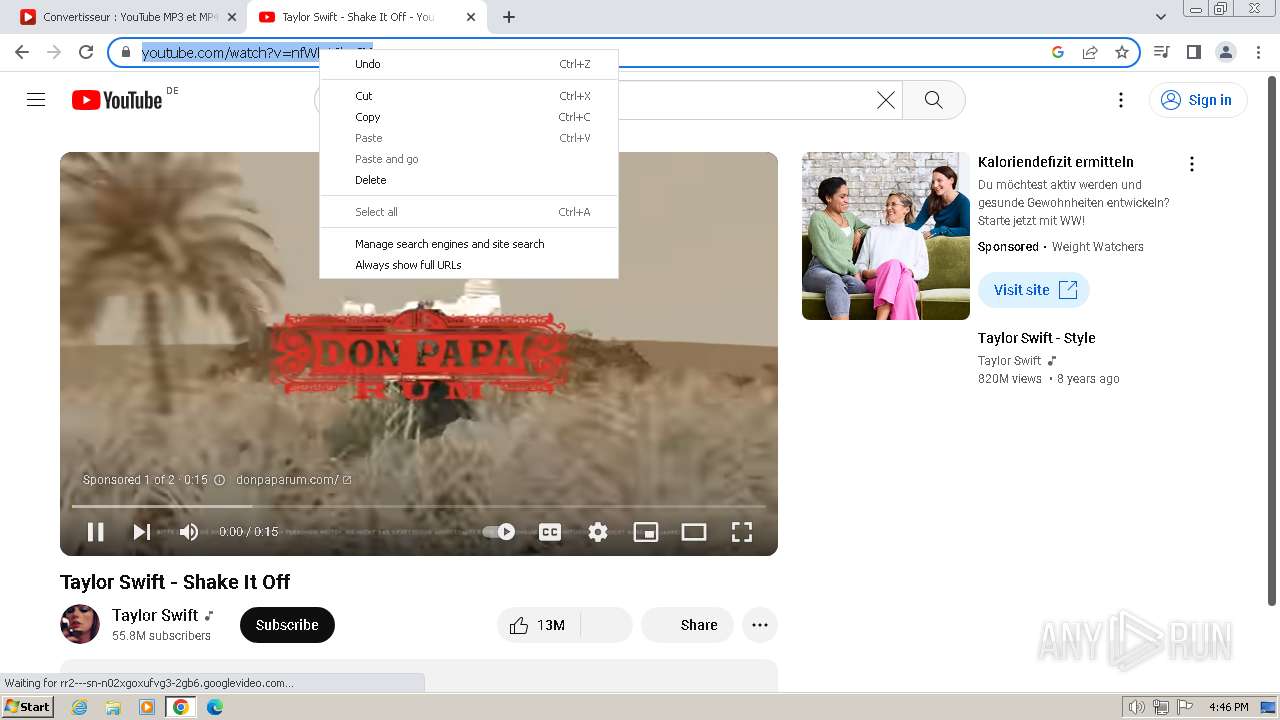The image size is (1280, 720).
Task: Click the Share button
Action: click(x=687, y=625)
